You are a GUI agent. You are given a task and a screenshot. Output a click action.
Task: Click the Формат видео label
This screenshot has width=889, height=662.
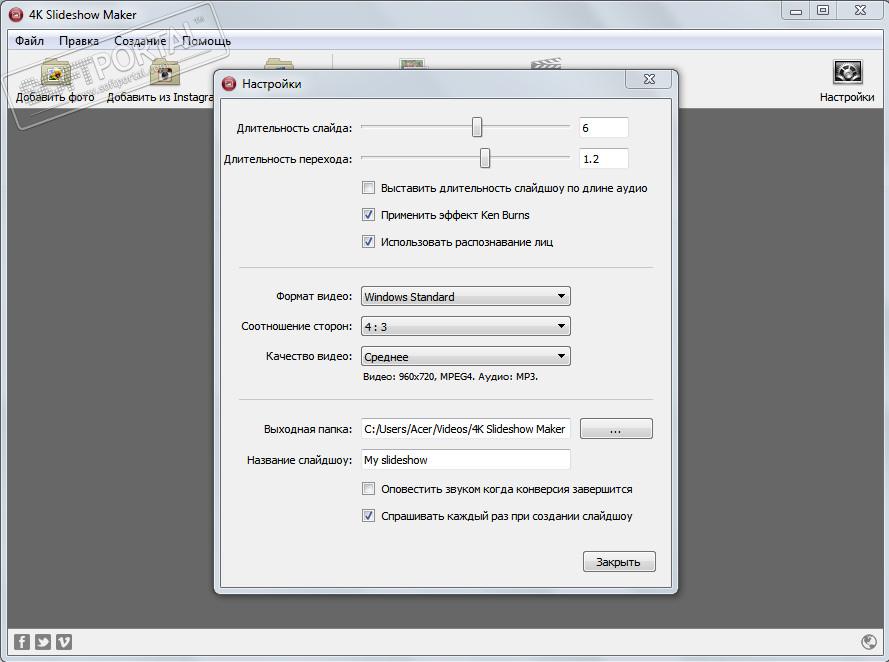314,296
